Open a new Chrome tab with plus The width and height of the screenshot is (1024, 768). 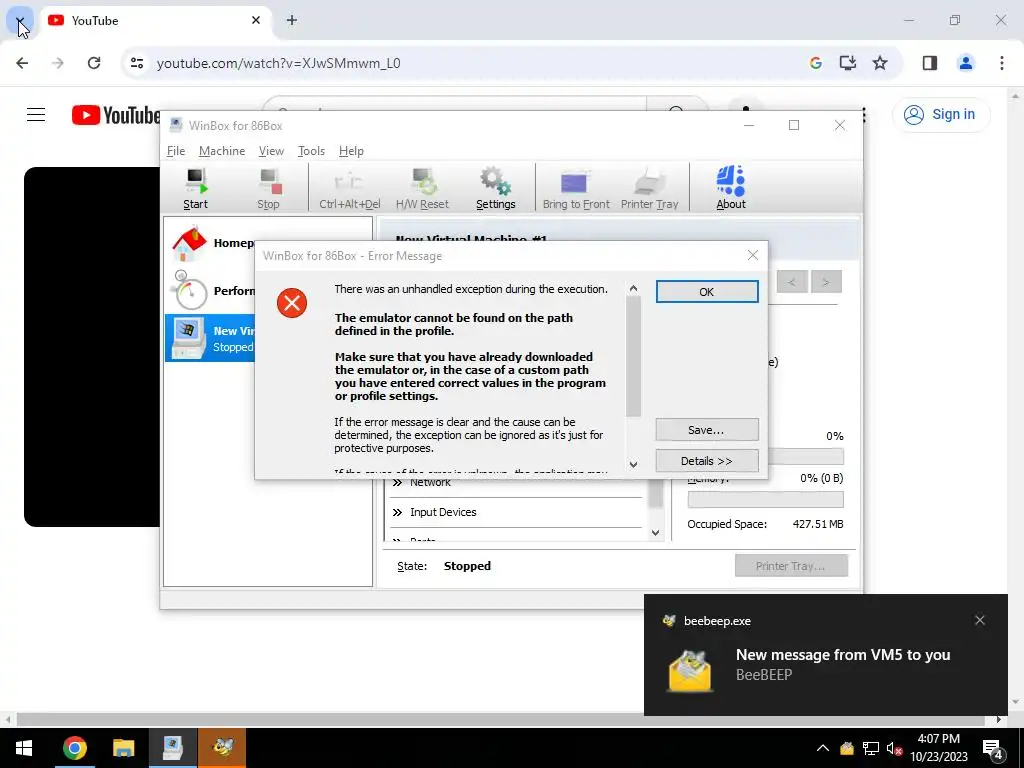[292, 20]
